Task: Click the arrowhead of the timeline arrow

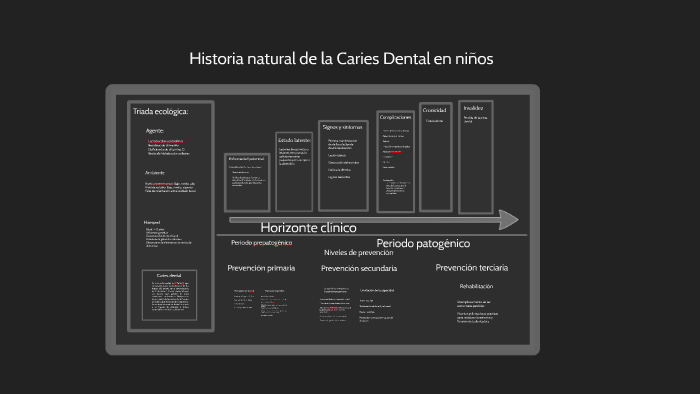Action: [508, 220]
